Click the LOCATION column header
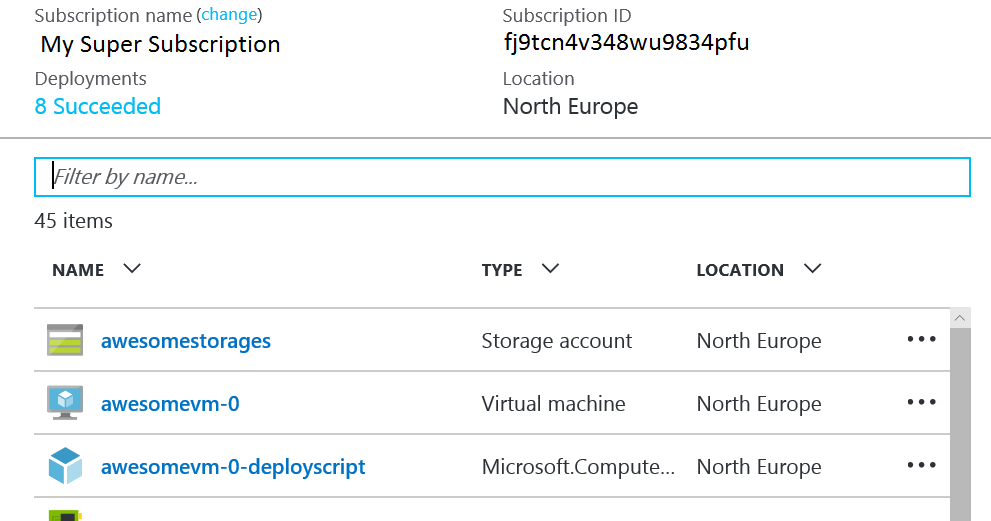The width and height of the screenshot is (991, 521). [x=740, y=270]
